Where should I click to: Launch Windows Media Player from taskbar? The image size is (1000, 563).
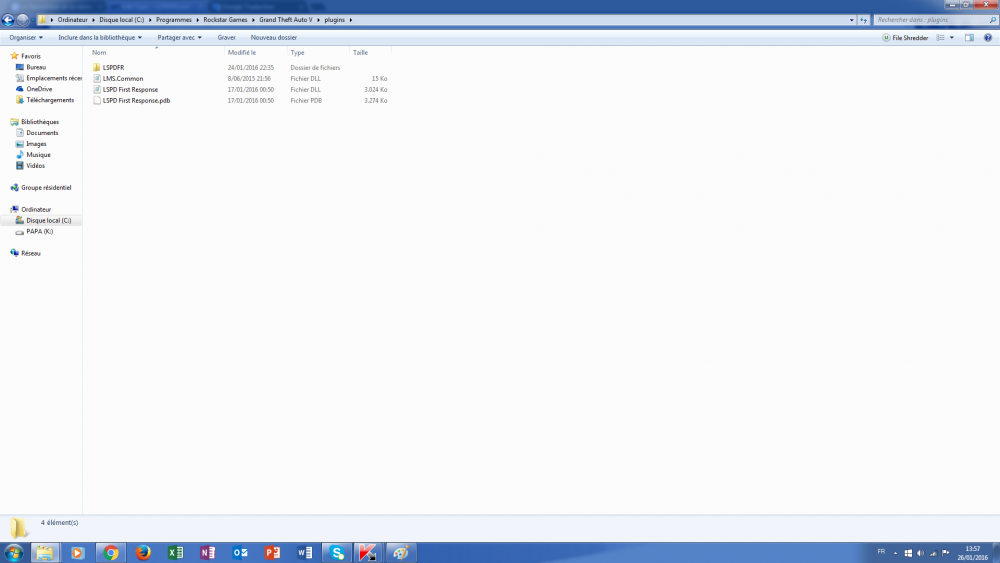77,553
